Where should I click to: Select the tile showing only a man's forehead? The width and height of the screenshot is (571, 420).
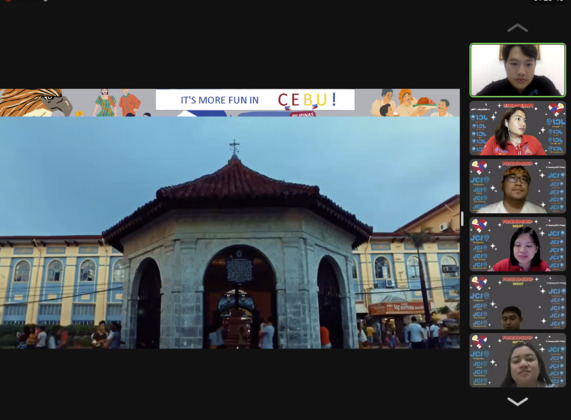517,302
